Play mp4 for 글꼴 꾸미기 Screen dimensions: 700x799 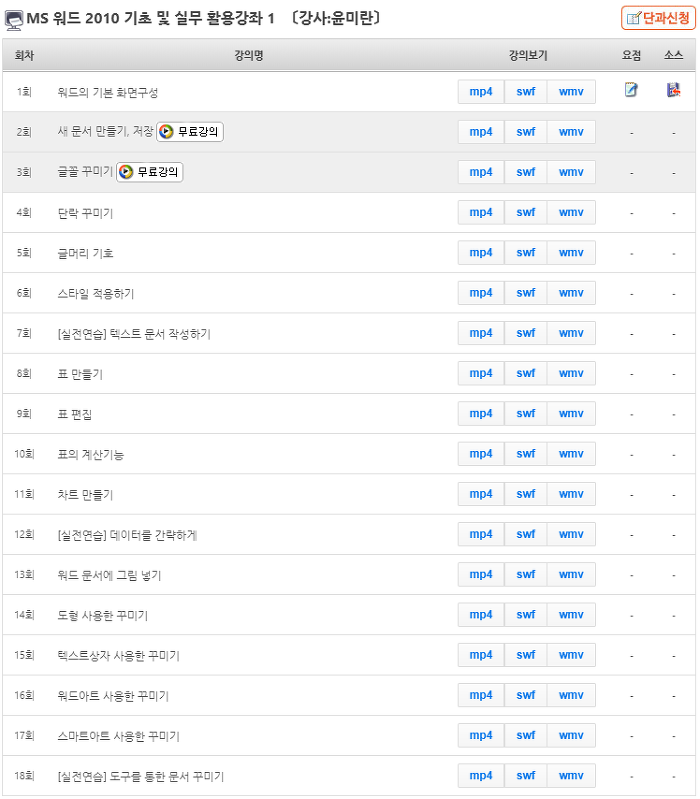481,172
